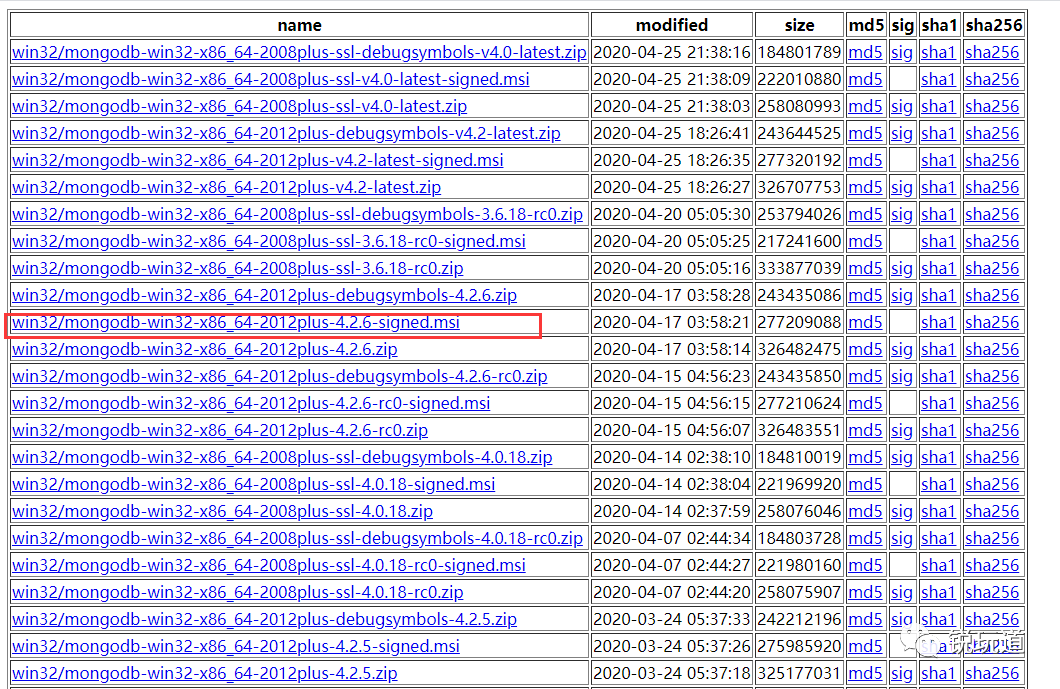Download 2008plus-ssl-4.0.18-signed.msi

[254, 485]
